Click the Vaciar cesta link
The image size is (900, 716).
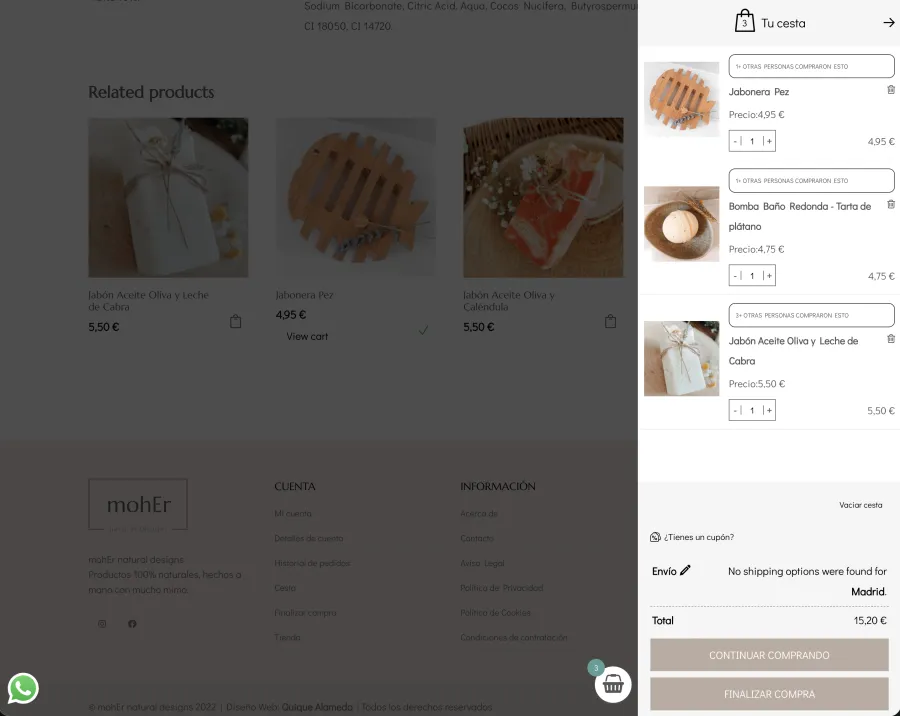[x=860, y=505]
